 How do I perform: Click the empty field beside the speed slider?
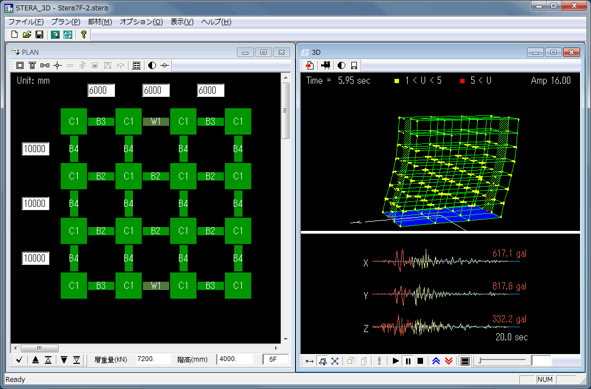tap(541, 361)
